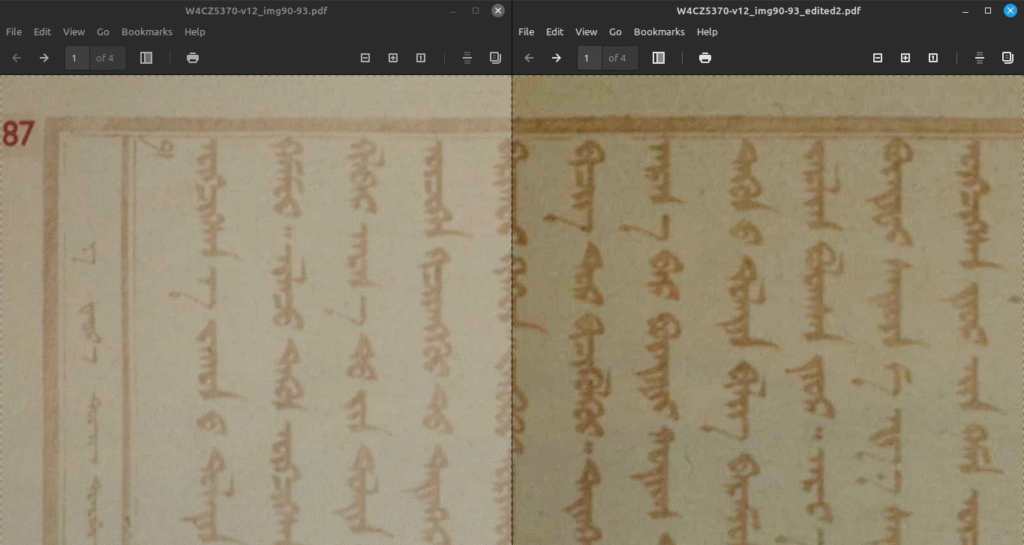The height and width of the screenshot is (545, 1024).
Task: Fit page in left img90-93.pdf window
Action: [421, 58]
